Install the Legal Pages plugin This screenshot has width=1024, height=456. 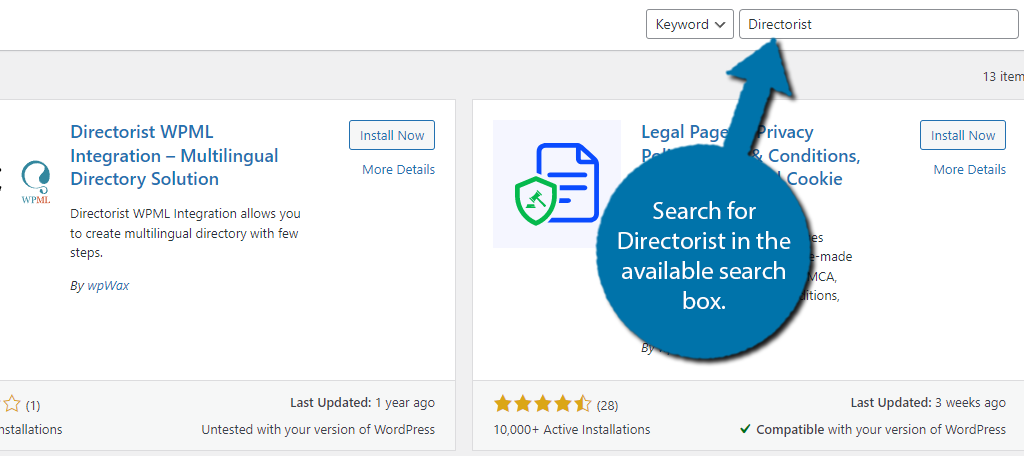[963, 135]
